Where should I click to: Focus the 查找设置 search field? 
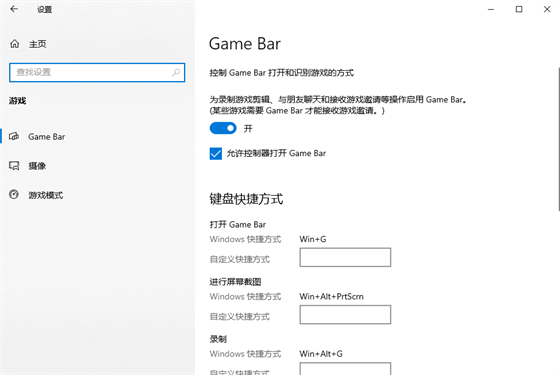(x=97, y=72)
